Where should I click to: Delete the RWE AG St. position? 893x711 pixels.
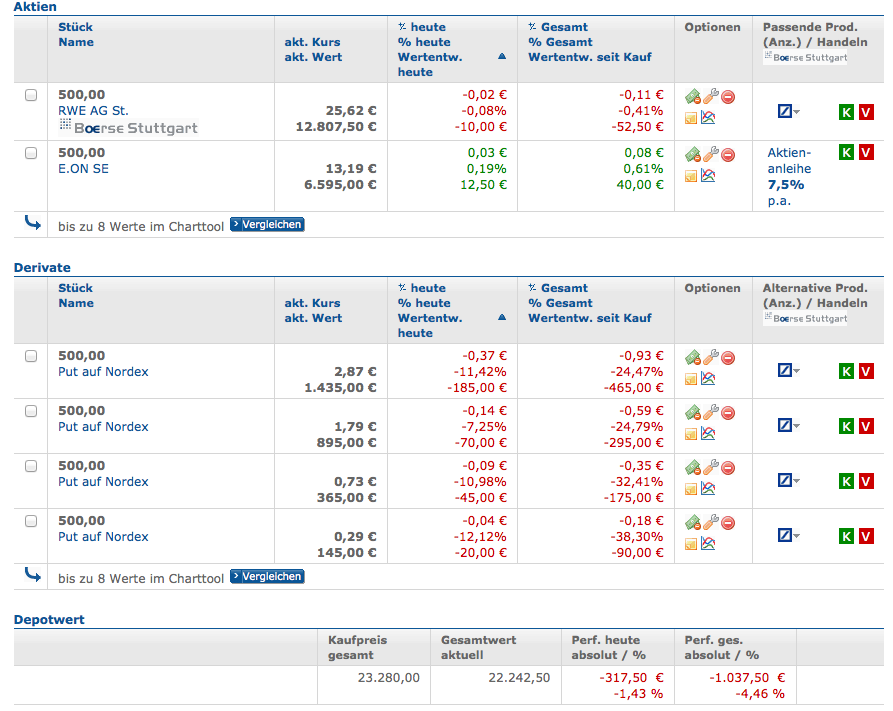(x=728, y=96)
